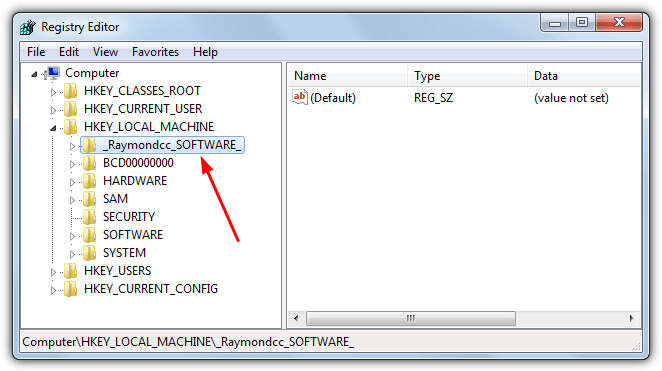
Task: Open the Edit menu
Action: pyautogui.click(x=69, y=52)
